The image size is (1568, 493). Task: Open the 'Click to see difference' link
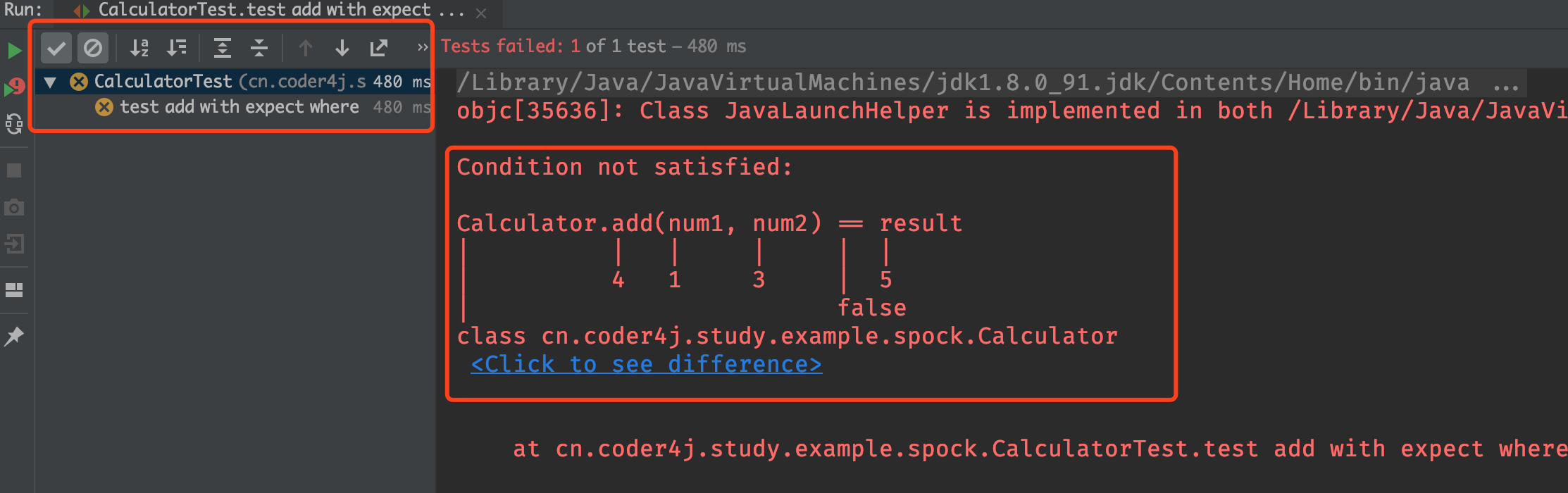pos(646,364)
